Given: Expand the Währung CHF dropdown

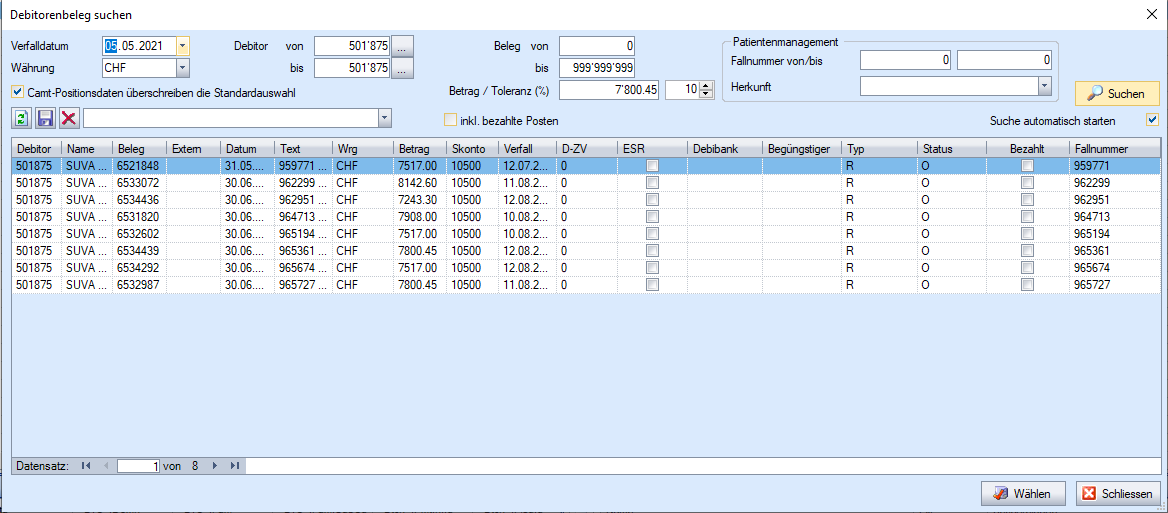Looking at the screenshot, I should [x=182, y=68].
